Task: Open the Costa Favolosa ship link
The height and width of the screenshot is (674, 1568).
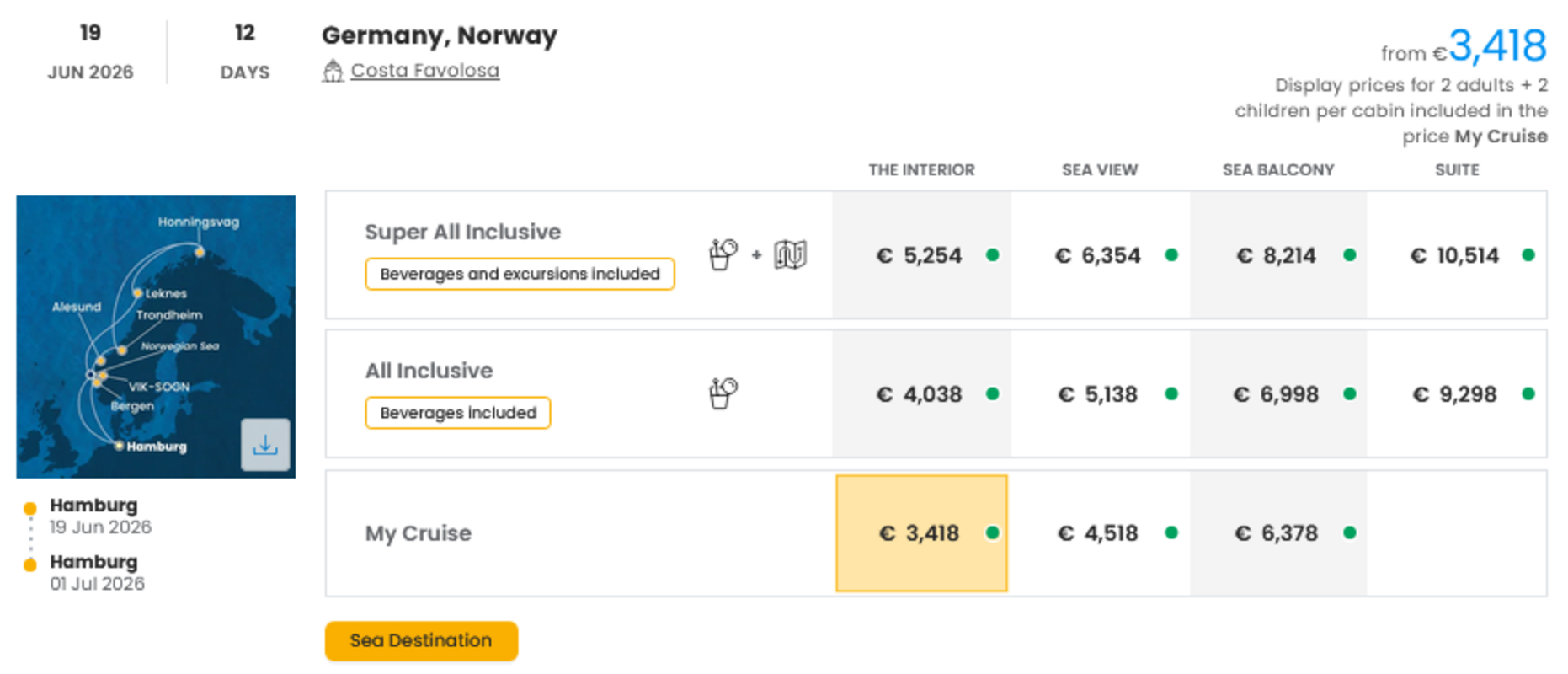Action: [x=424, y=71]
